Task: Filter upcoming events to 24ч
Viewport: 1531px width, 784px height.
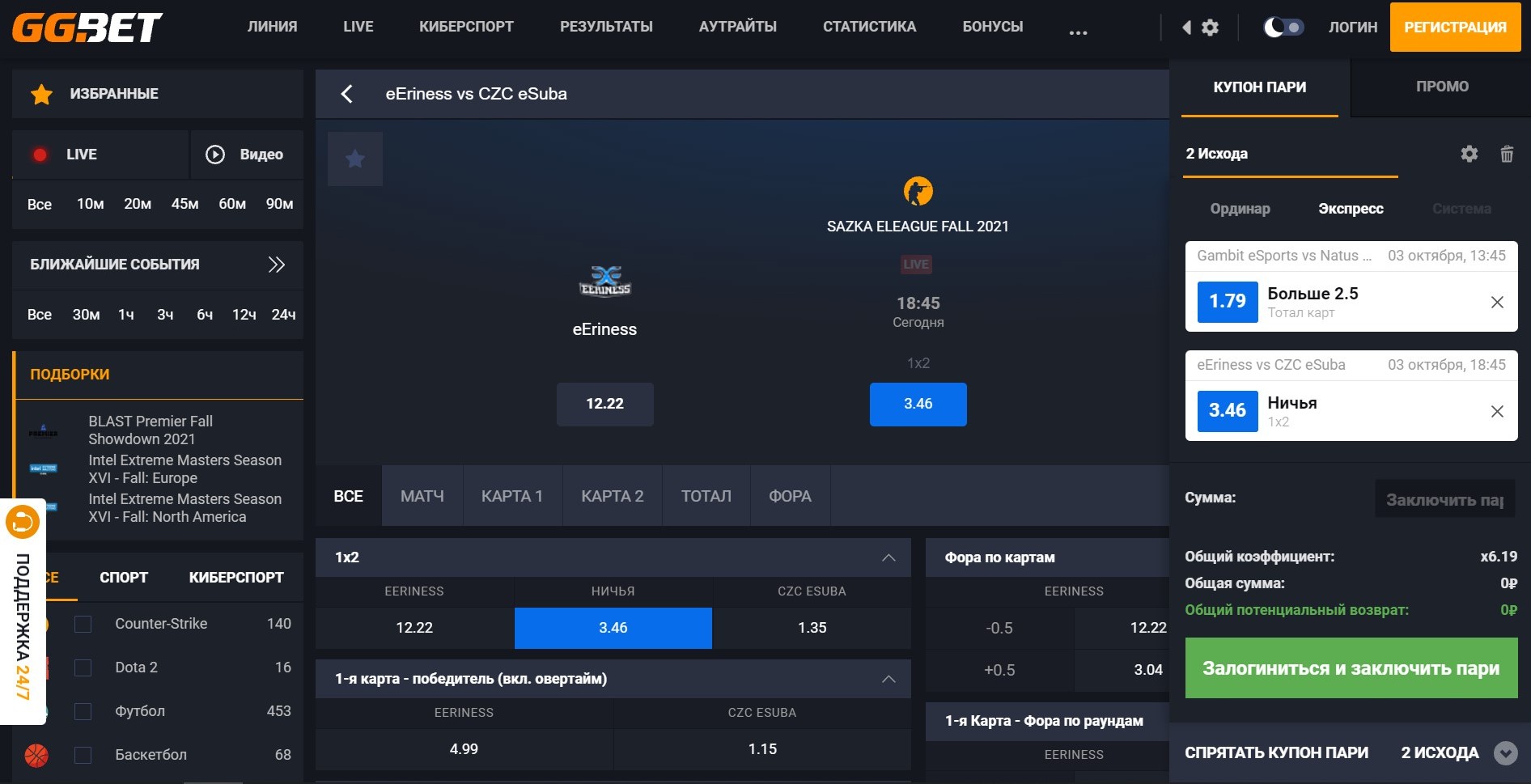Action: [x=283, y=315]
